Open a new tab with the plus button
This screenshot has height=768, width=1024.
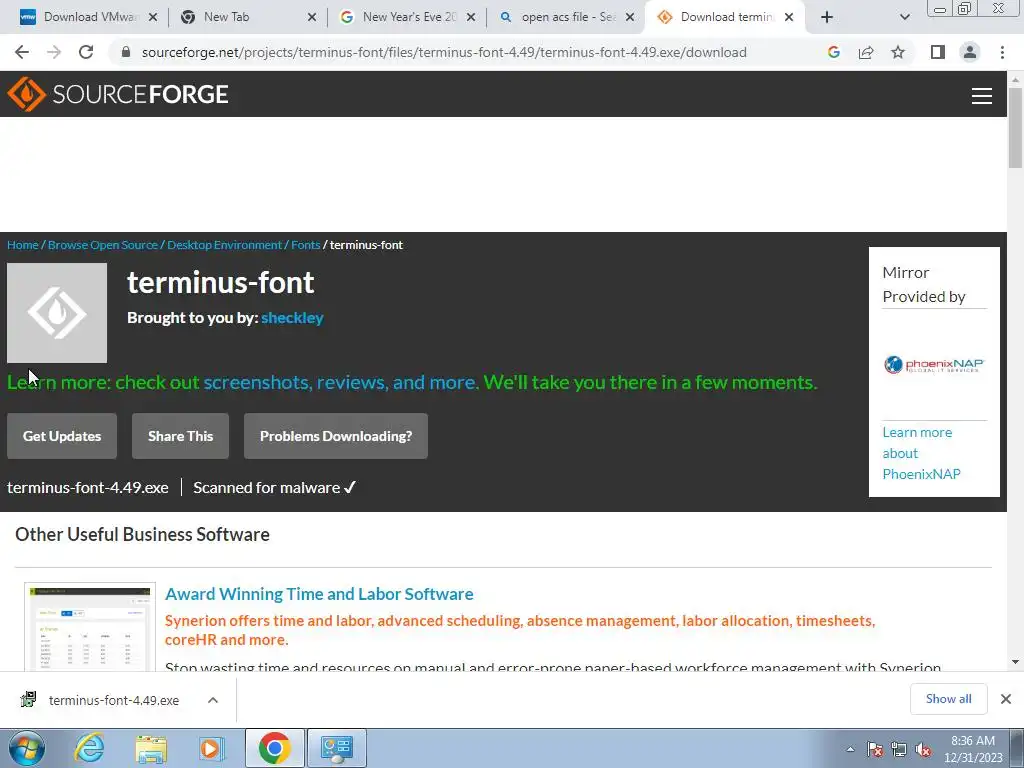827,17
